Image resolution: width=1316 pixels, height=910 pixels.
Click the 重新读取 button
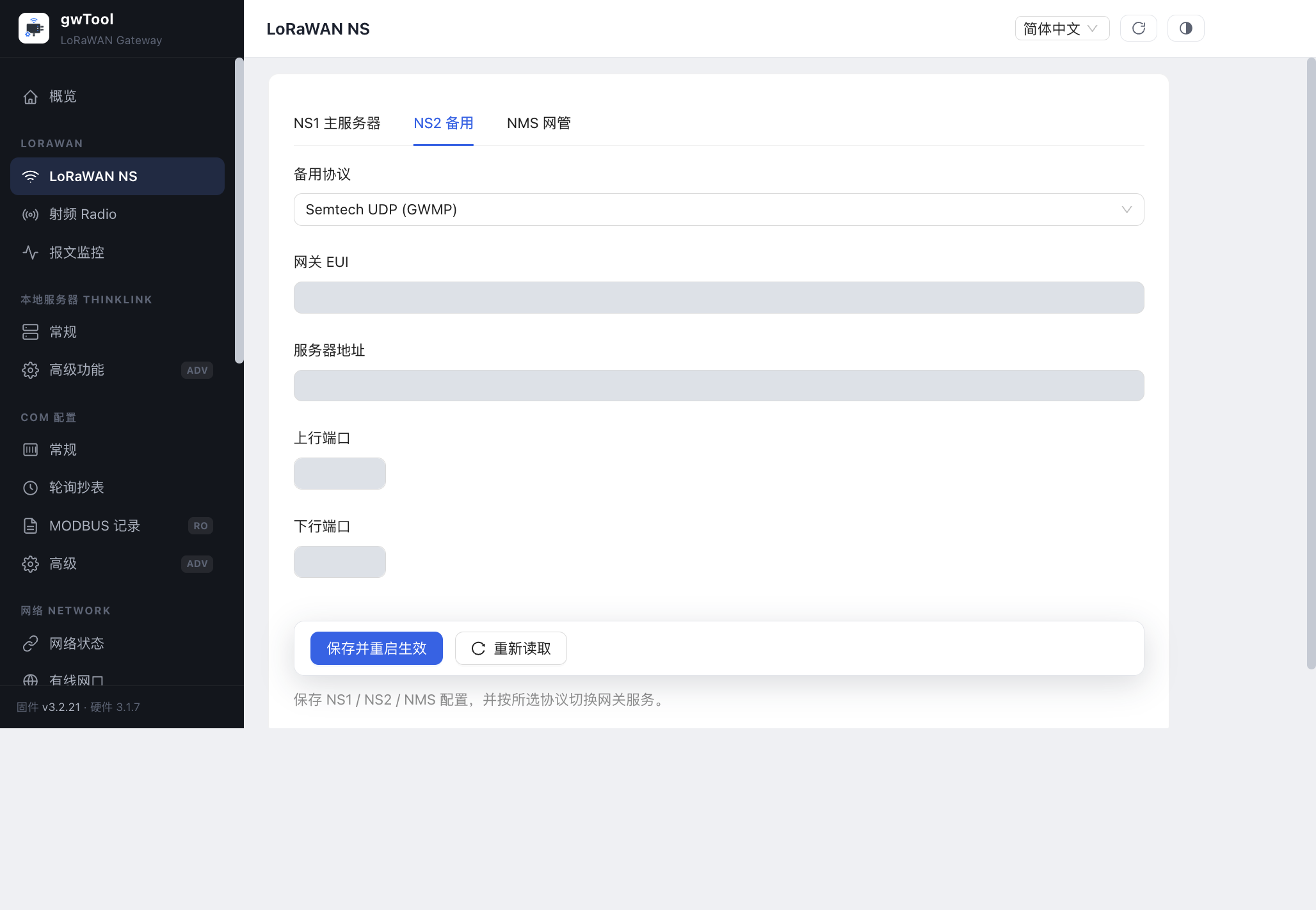point(511,648)
